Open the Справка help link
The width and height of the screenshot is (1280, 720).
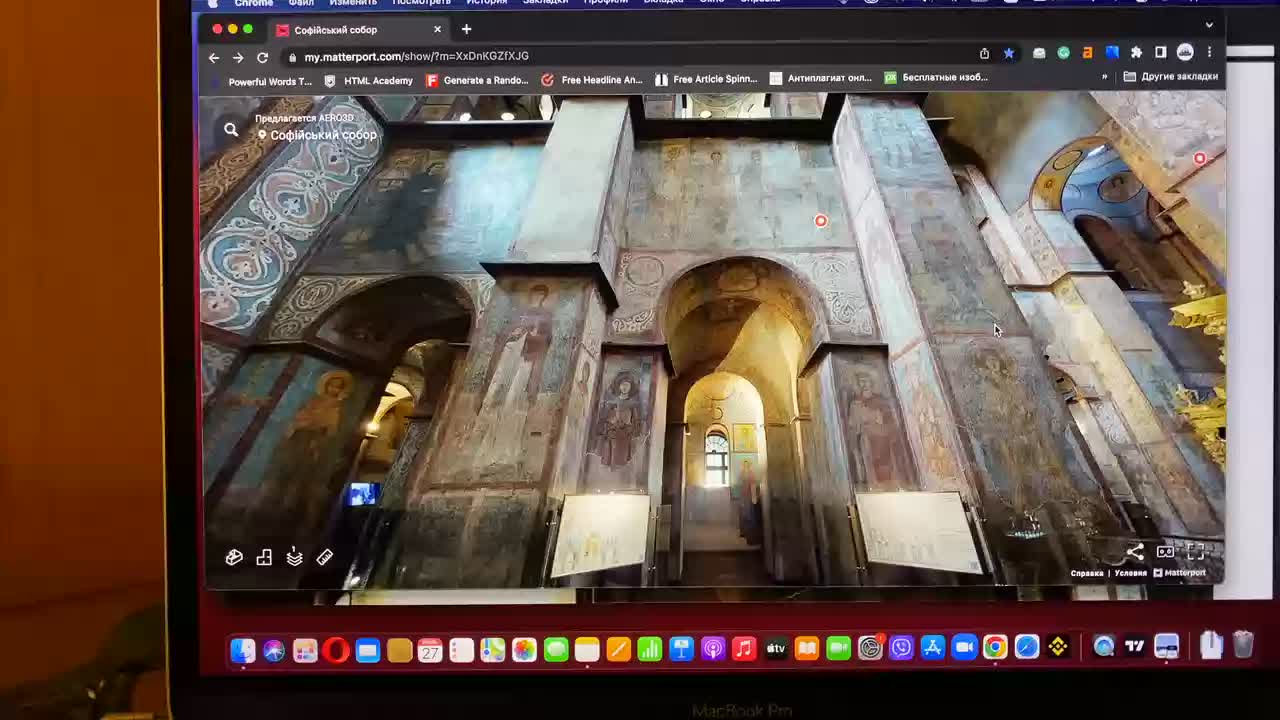coord(1087,573)
